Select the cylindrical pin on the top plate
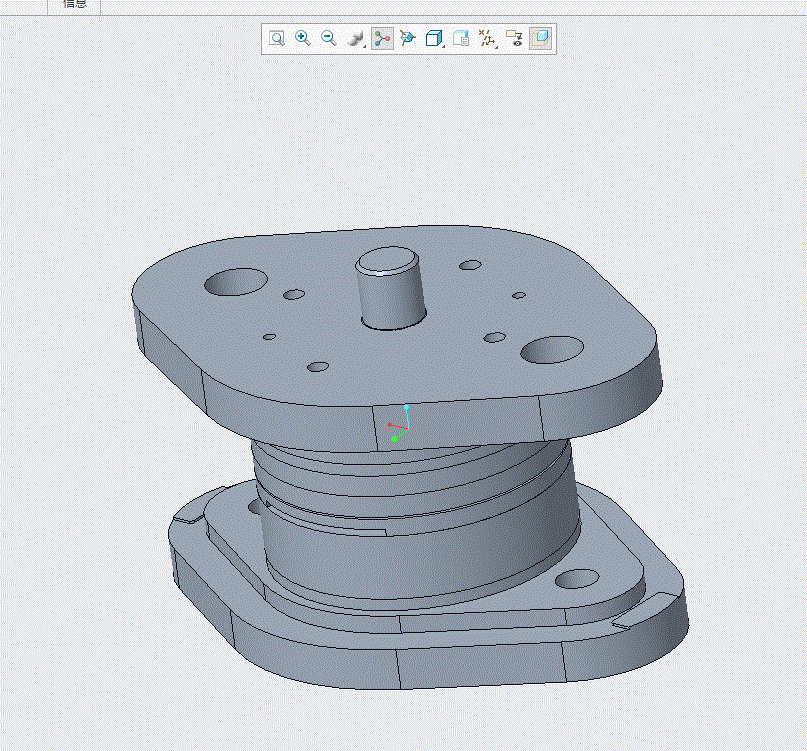807x751 pixels. pos(391,288)
